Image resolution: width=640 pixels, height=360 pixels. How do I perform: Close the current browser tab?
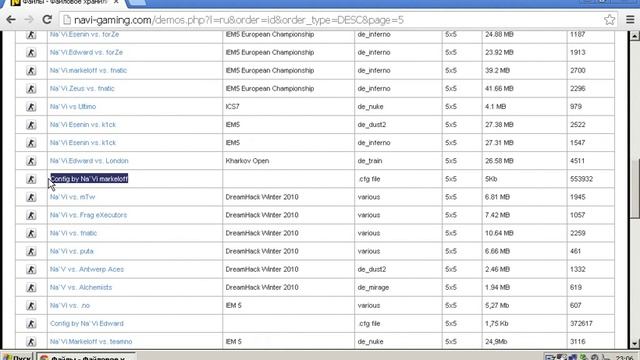click(x=116, y=2)
